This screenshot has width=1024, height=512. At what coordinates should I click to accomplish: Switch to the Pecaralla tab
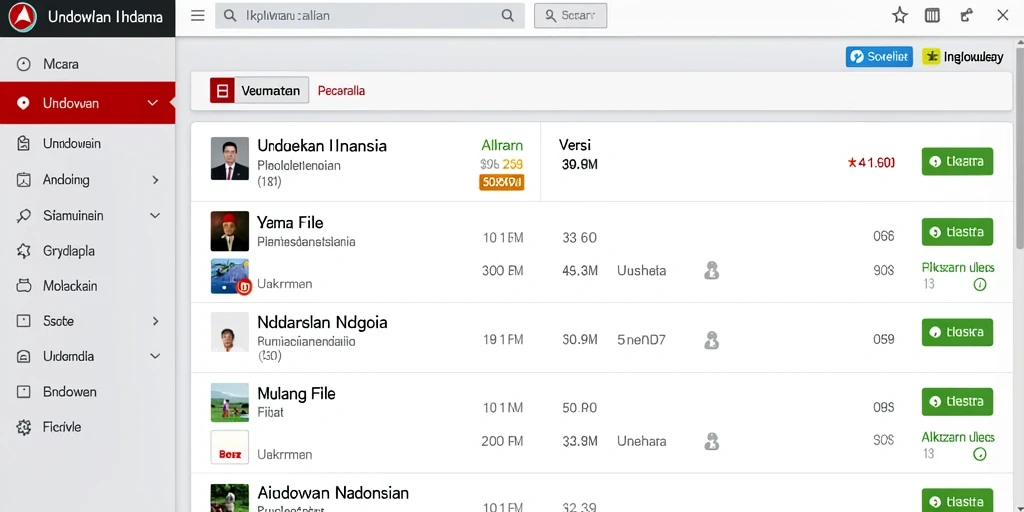[x=341, y=91]
